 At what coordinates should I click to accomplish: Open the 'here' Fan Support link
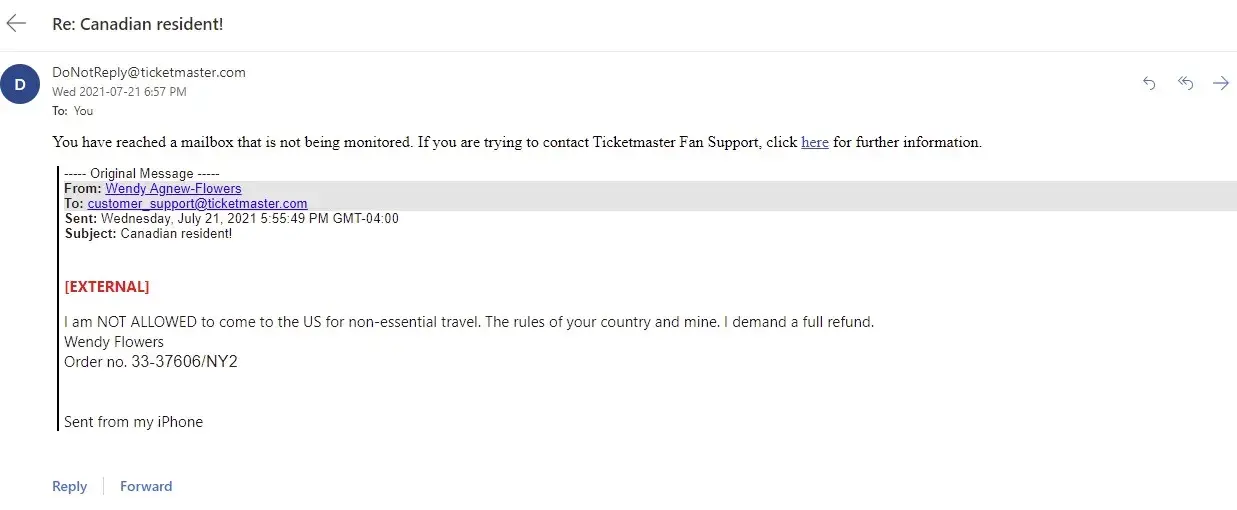(814, 142)
